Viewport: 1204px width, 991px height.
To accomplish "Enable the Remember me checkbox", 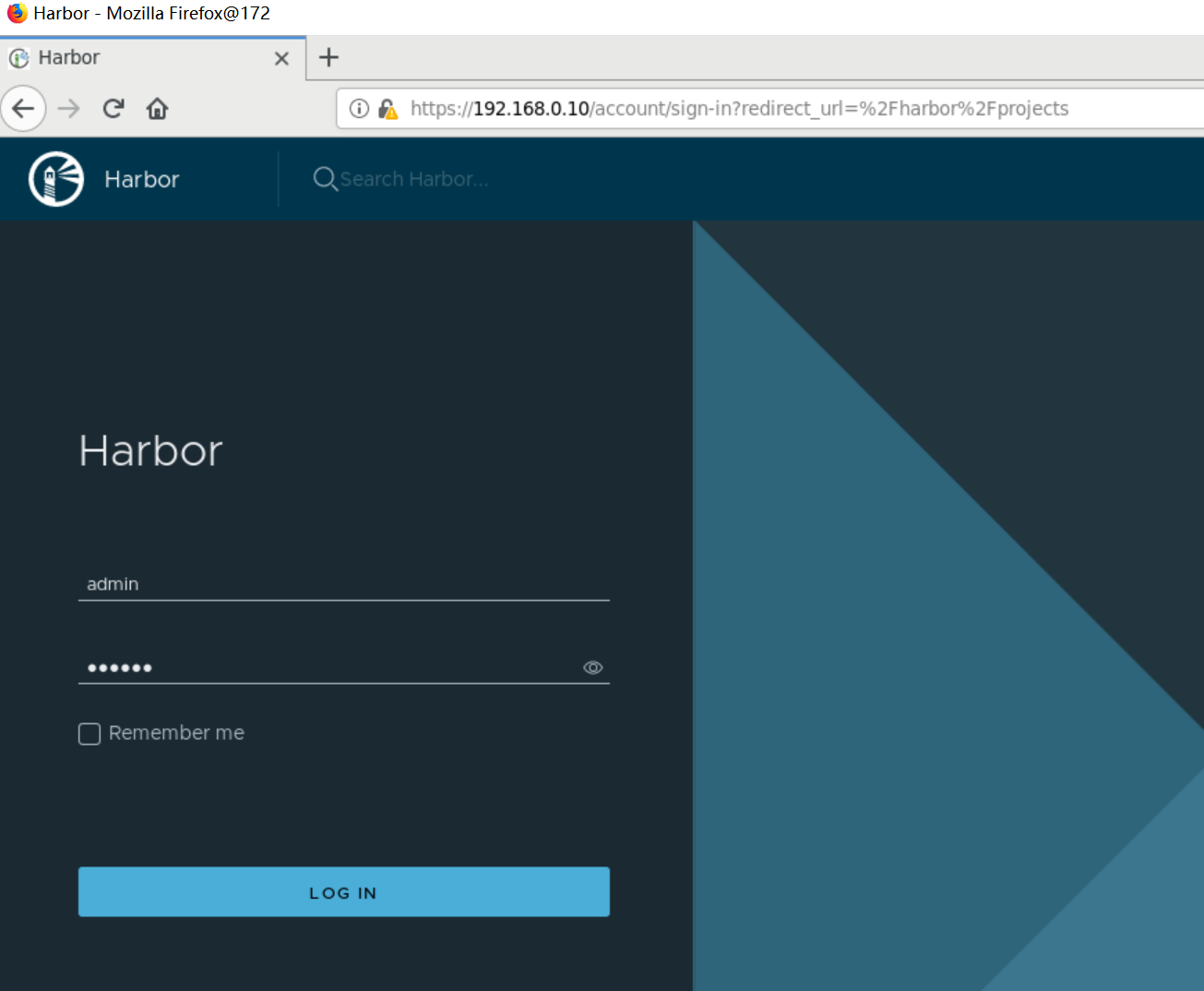I will [89, 734].
